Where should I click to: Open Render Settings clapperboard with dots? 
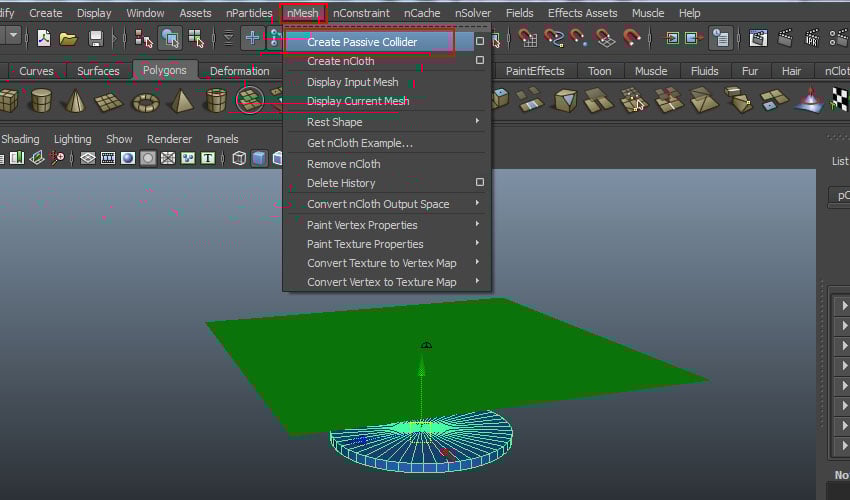840,38
